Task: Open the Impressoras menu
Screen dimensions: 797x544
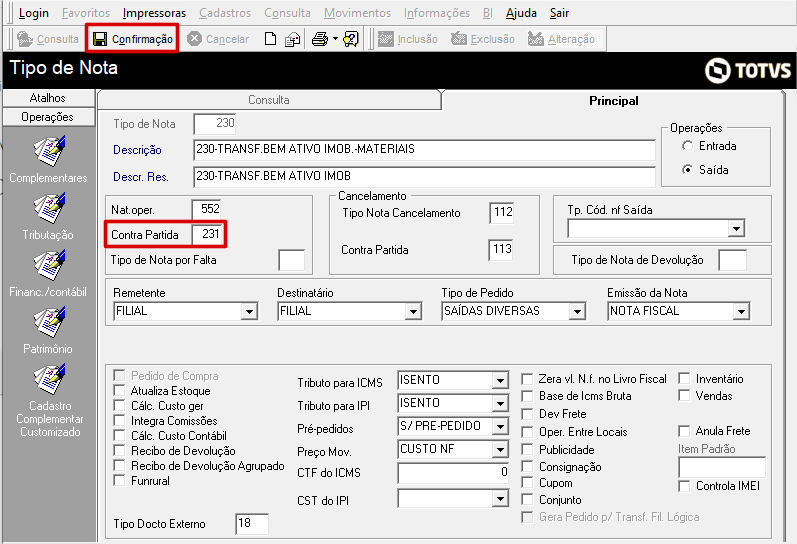Action: click(x=155, y=13)
